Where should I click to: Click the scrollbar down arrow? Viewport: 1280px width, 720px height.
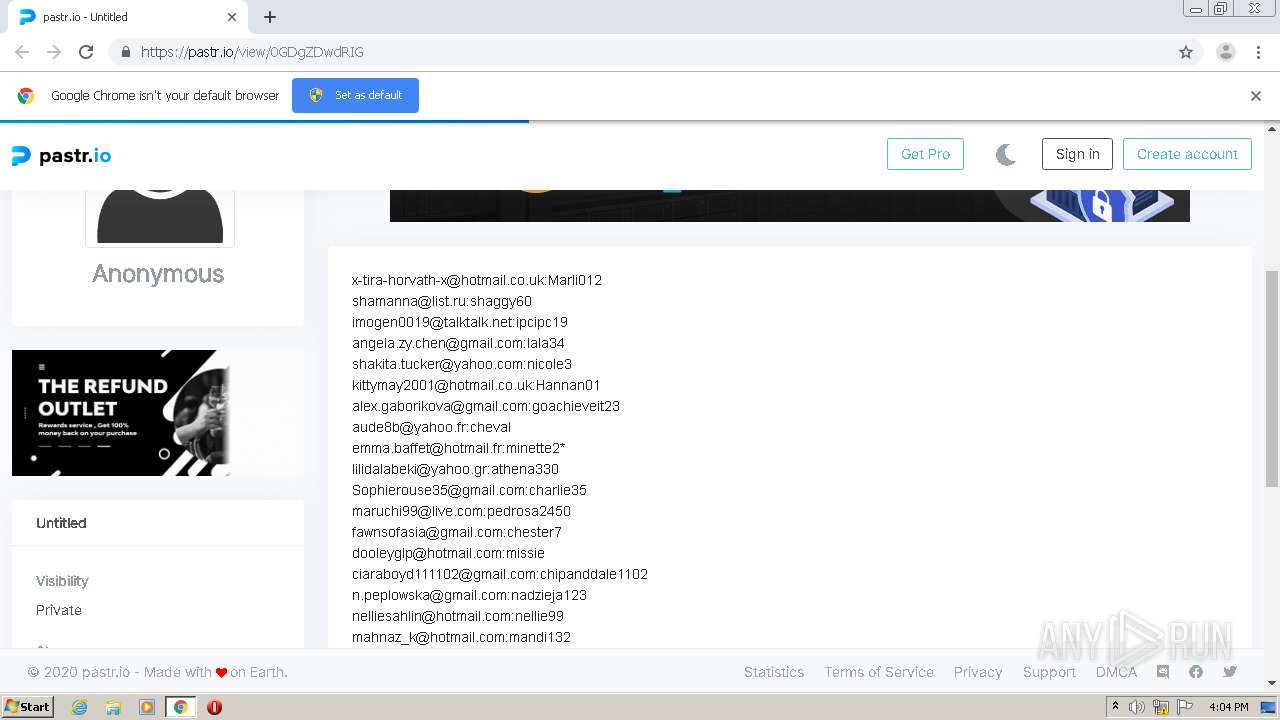pyautogui.click(x=1272, y=683)
